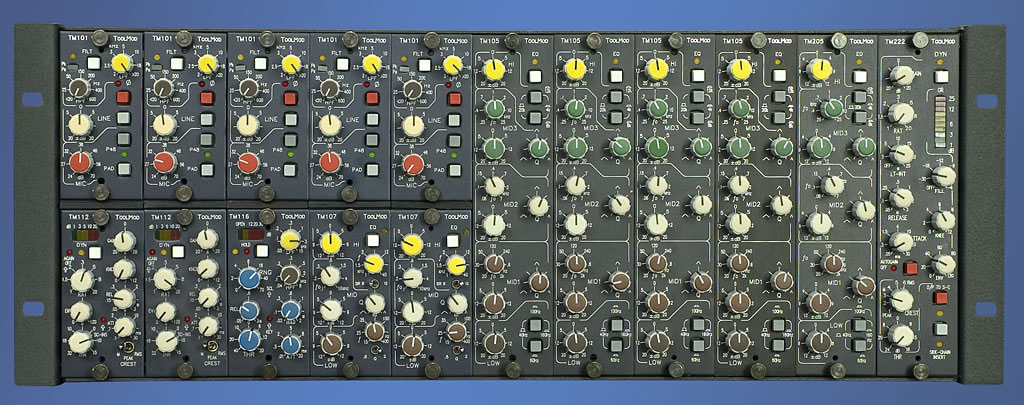Enable P48 on the fifth TM101 module

coord(455,139)
